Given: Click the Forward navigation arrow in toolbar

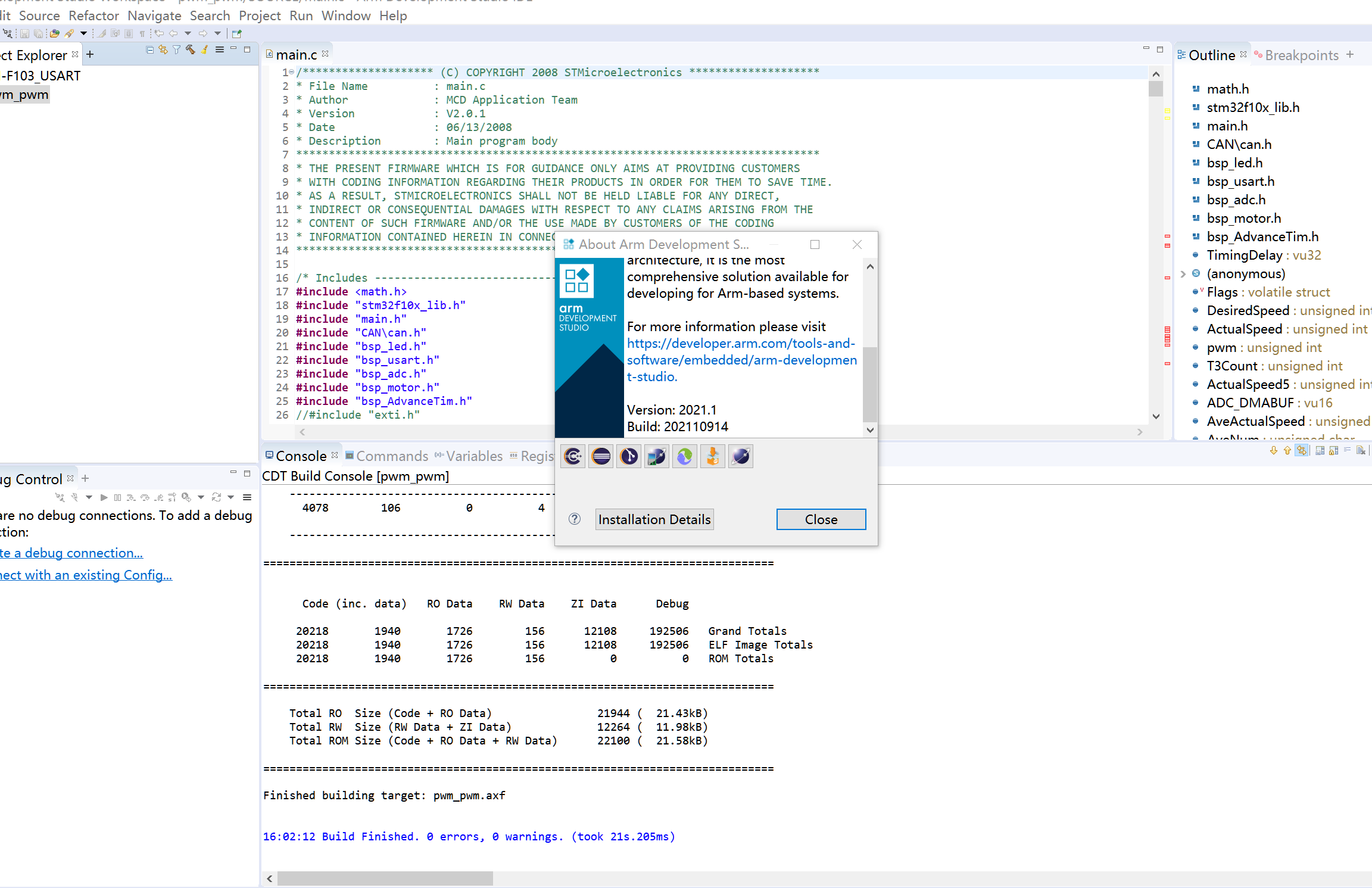Looking at the screenshot, I should [203, 33].
